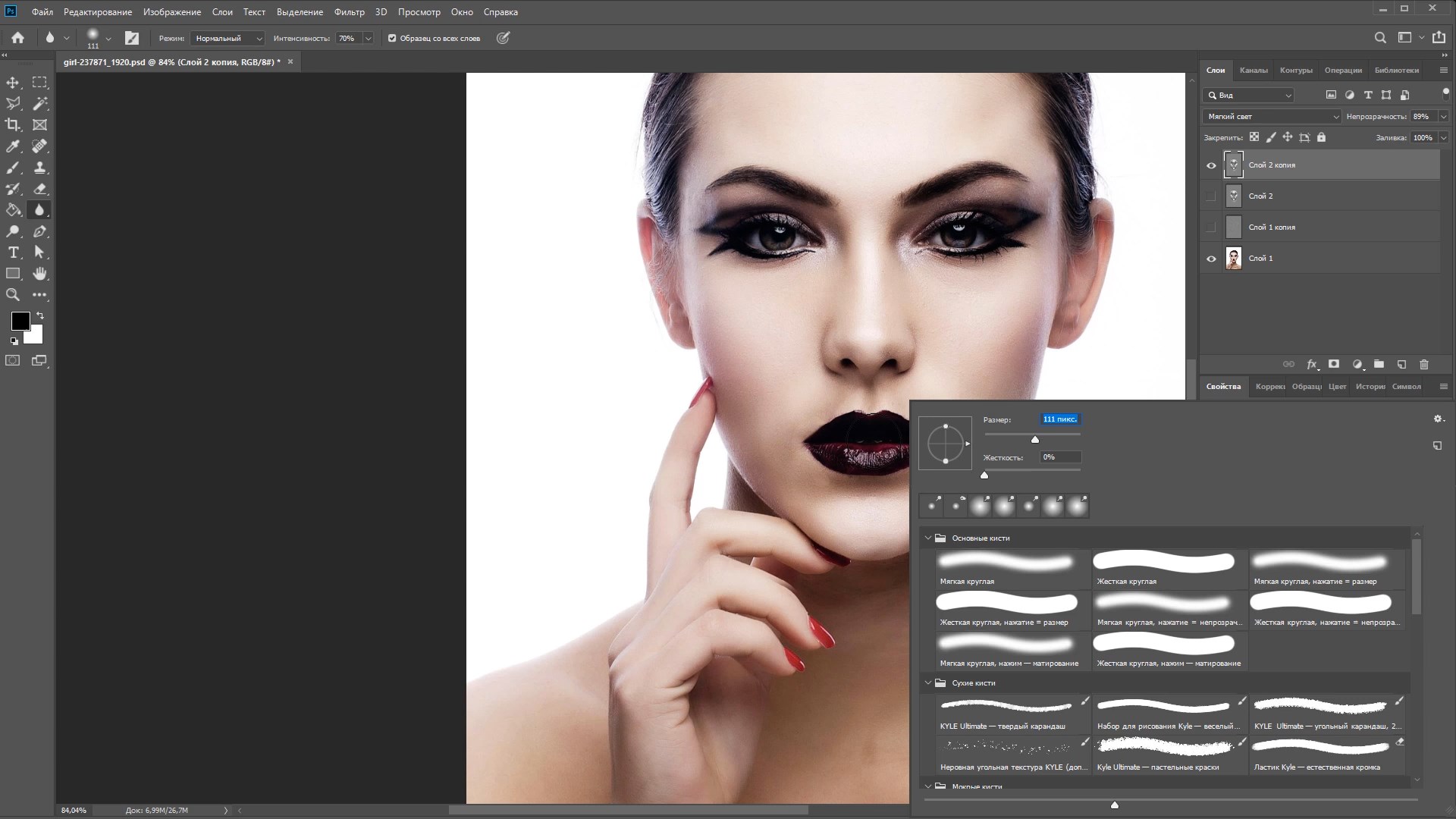Viewport: 1456px width, 819px height.
Task: Select the Dodge tool
Action: tap(13, 231)
